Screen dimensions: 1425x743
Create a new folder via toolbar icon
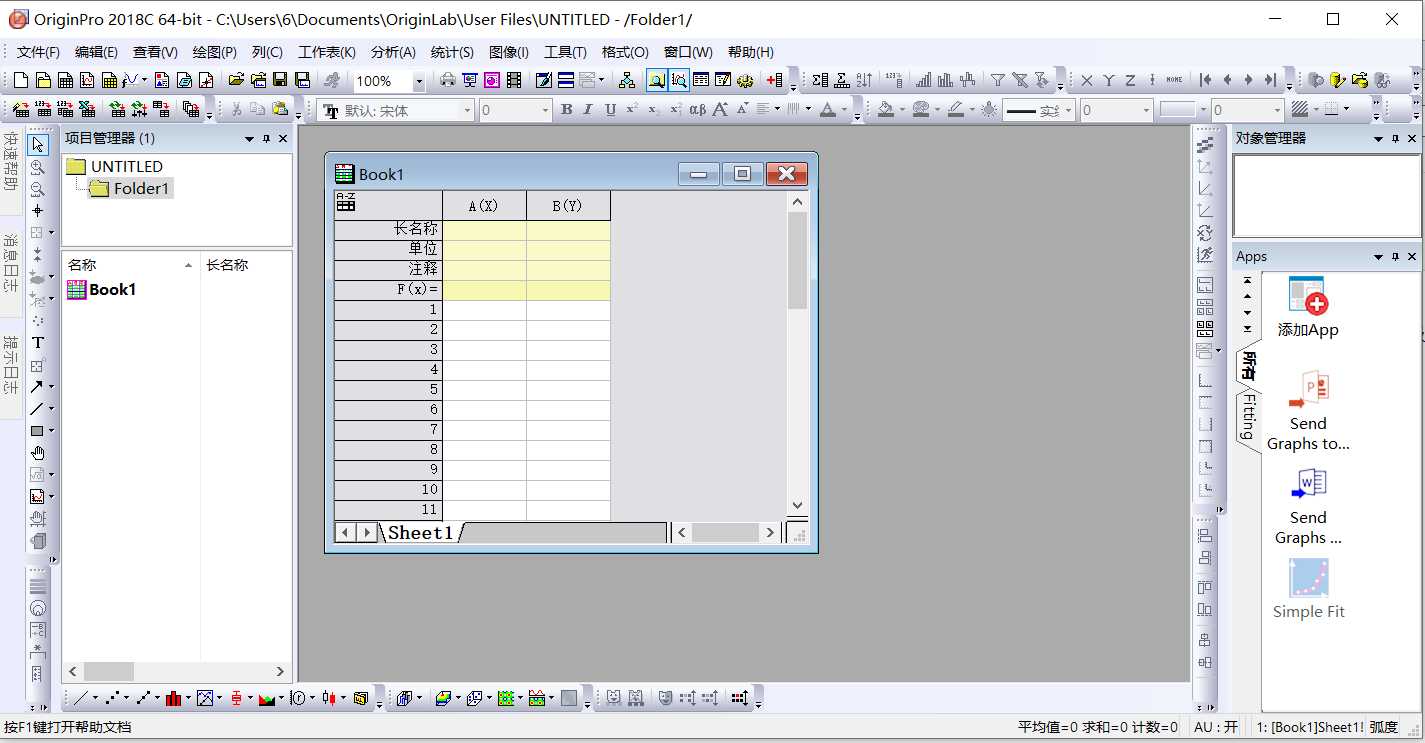43,80
